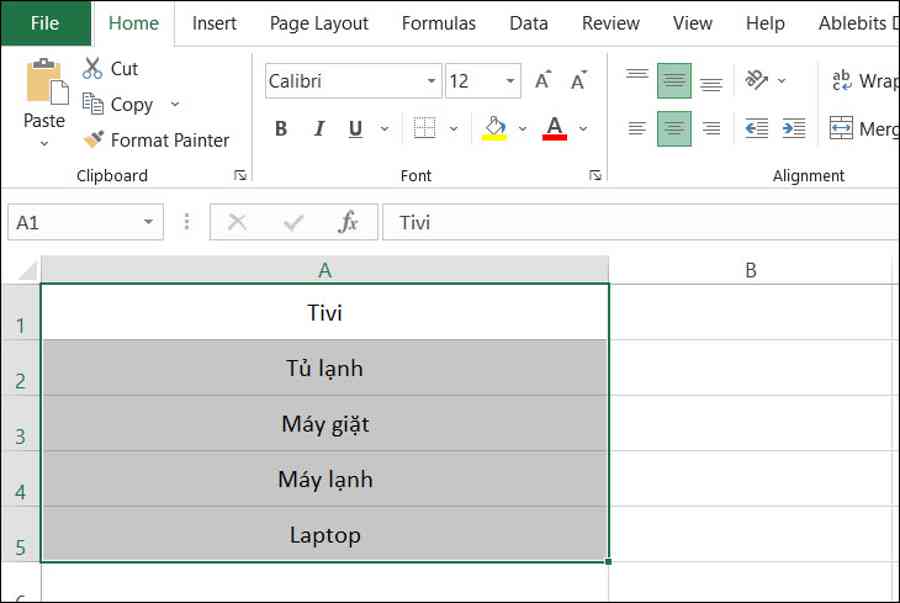The width and height of the screenshot is (900, 603).
Task: Toggle the Center horizontal alignment button
Action: click(x=674, y=129)
